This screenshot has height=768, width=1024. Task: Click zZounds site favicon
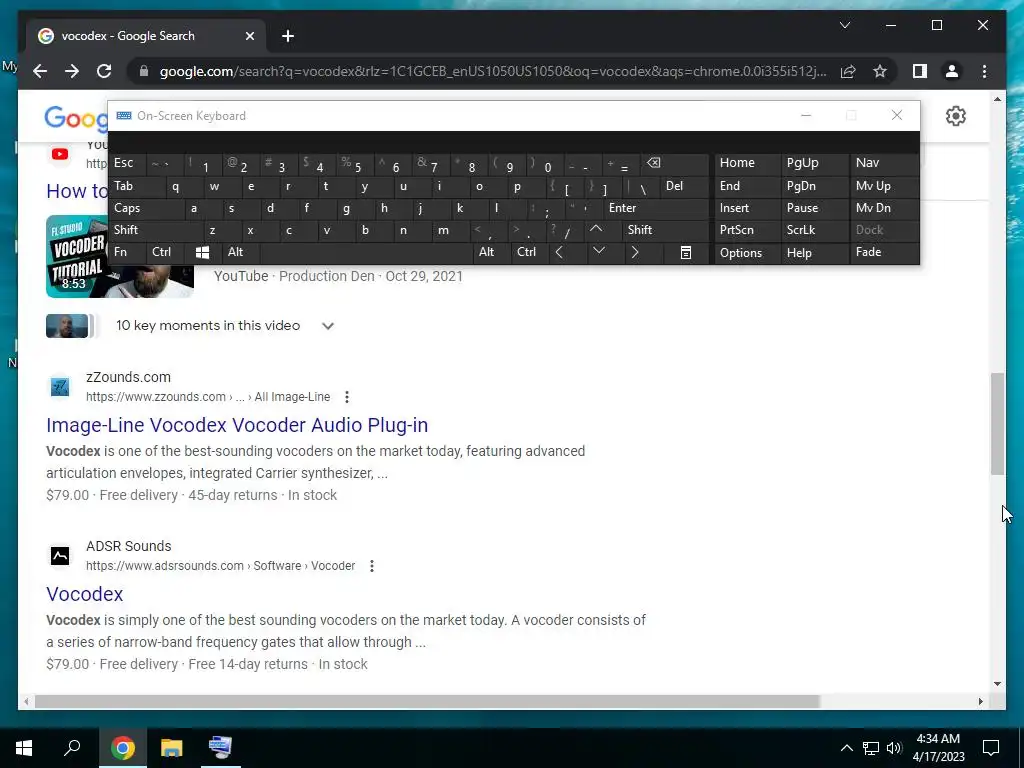coord(60,387)
